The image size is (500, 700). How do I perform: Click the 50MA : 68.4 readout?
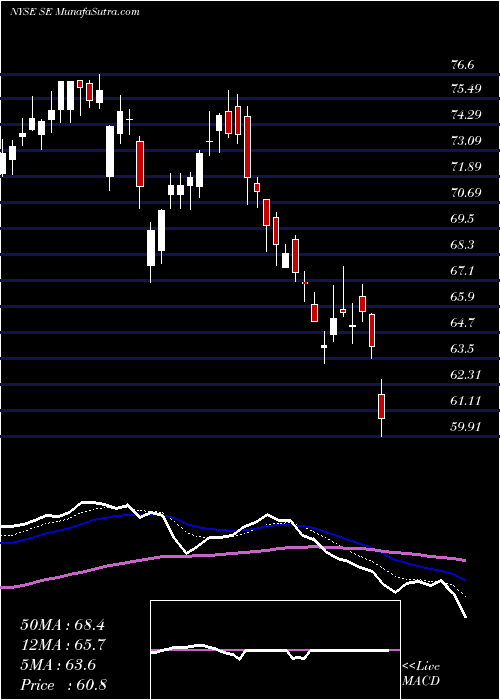62,625
